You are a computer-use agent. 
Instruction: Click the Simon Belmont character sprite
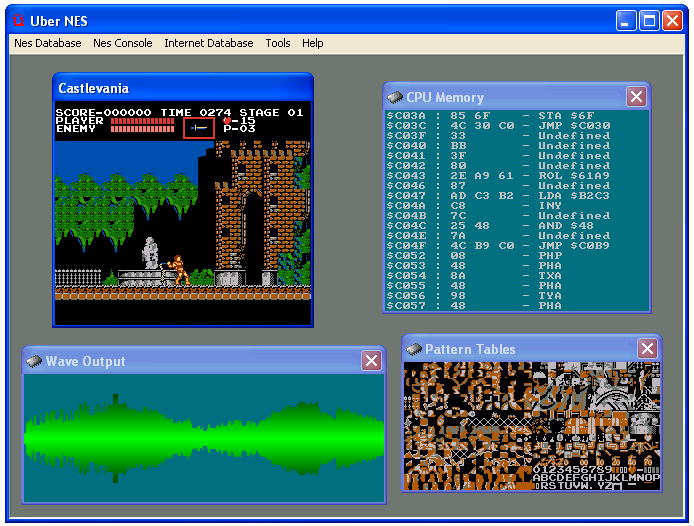(180, 270)
